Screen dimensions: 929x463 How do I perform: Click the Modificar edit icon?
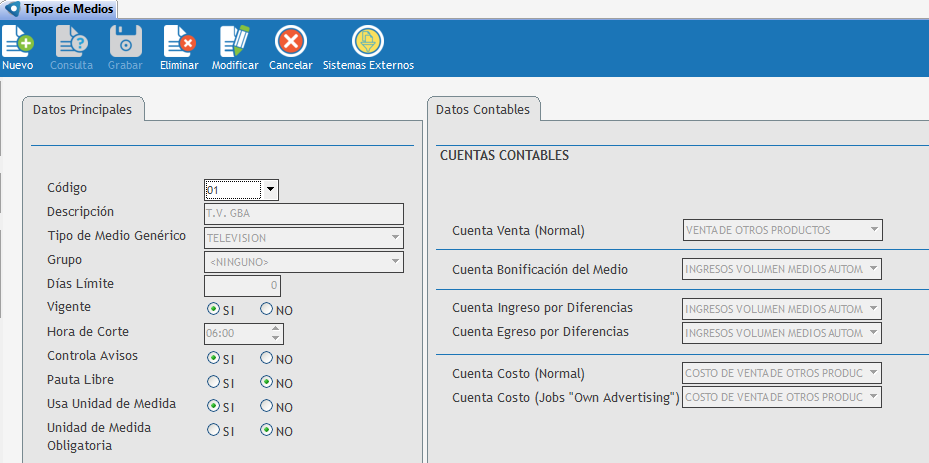point(235,42)
